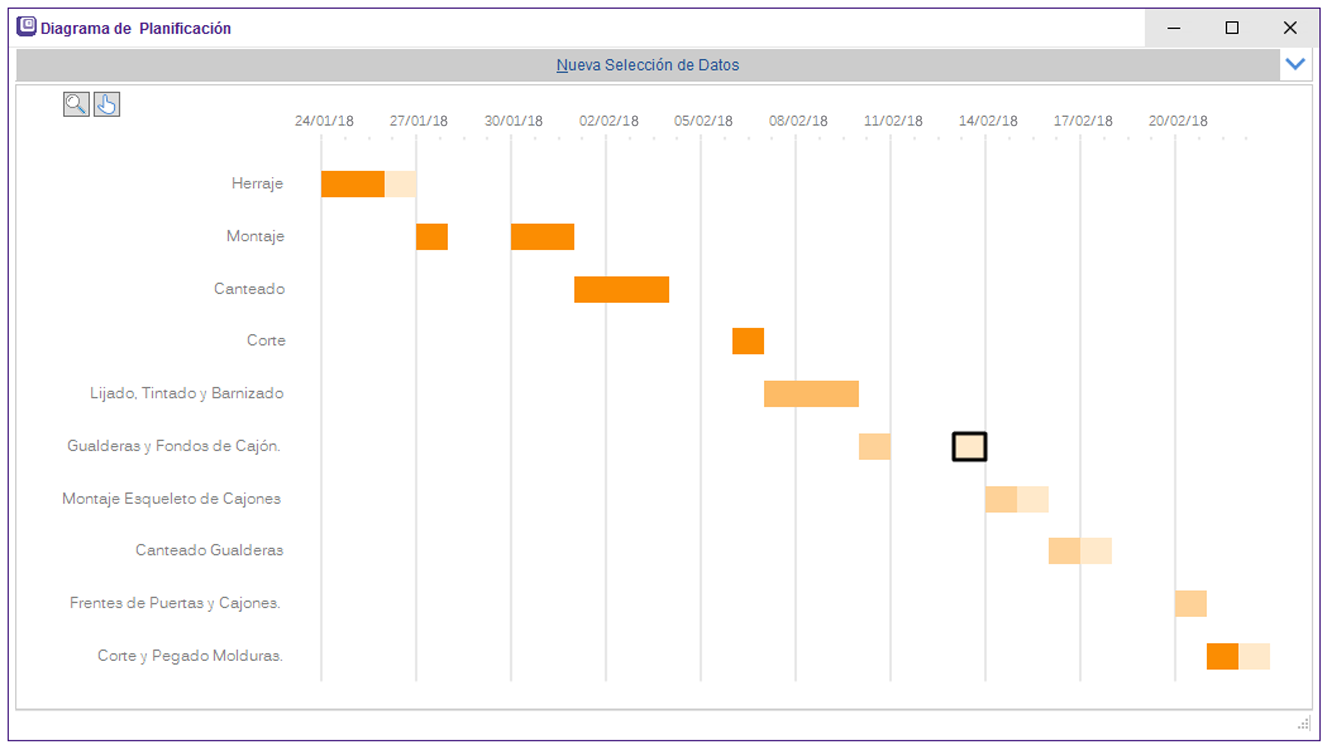Close the Diagrama de Planificación window
1327x745 pixels.
pos(1290,28)
